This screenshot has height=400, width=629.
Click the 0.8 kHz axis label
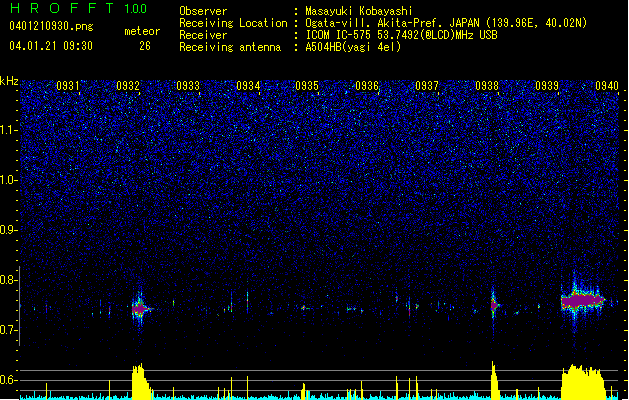(x=9, y=280)
